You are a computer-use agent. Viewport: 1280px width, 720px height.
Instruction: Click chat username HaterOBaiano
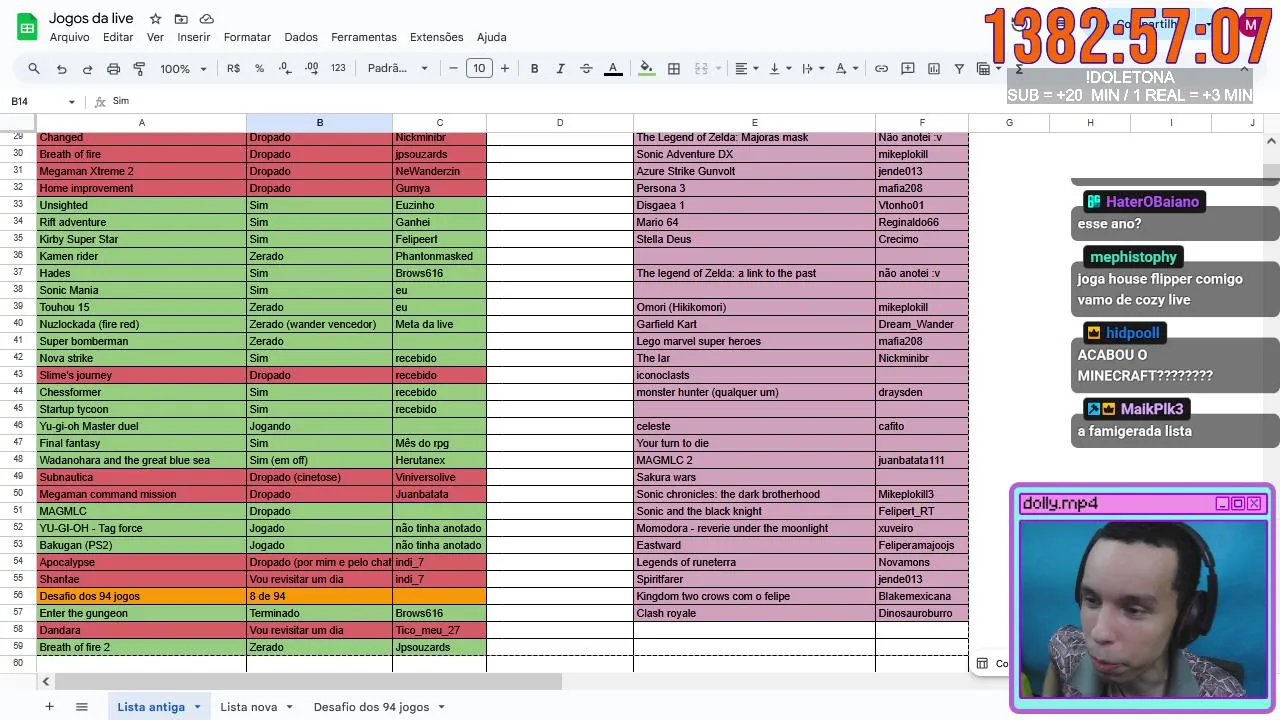coord(1152,202)
